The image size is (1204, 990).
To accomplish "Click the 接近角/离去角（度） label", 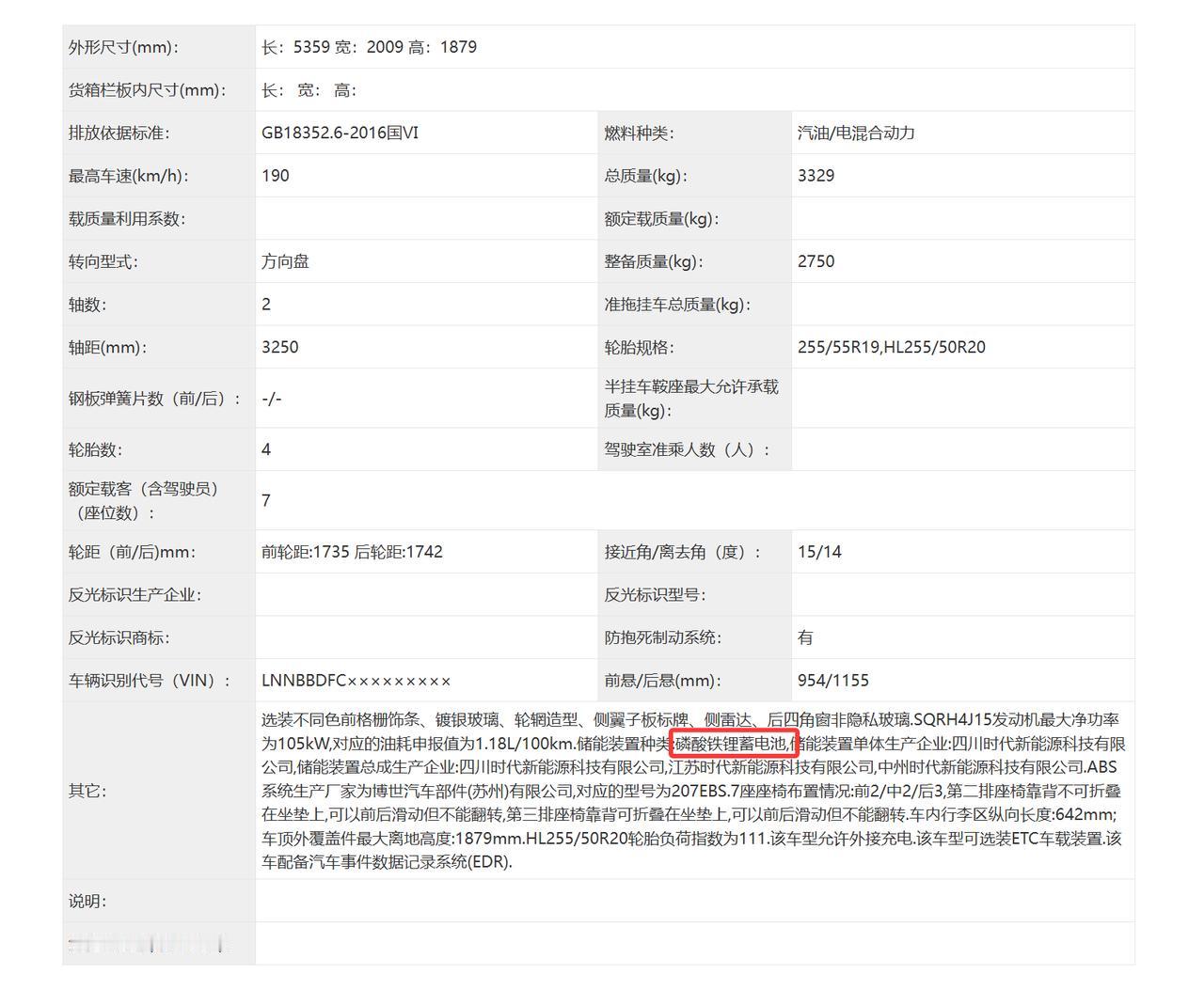I will point(683,553).
